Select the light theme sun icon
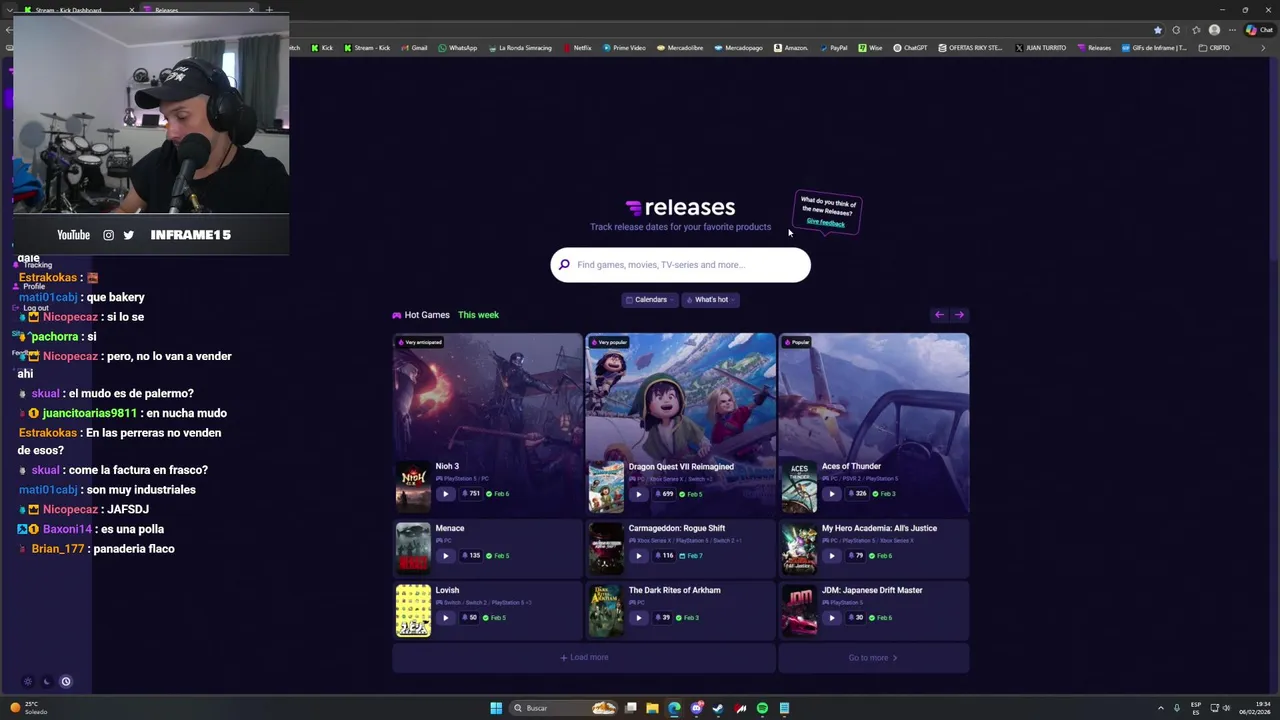This screenshot has height=720, width=1280. (x=28, y=682)
